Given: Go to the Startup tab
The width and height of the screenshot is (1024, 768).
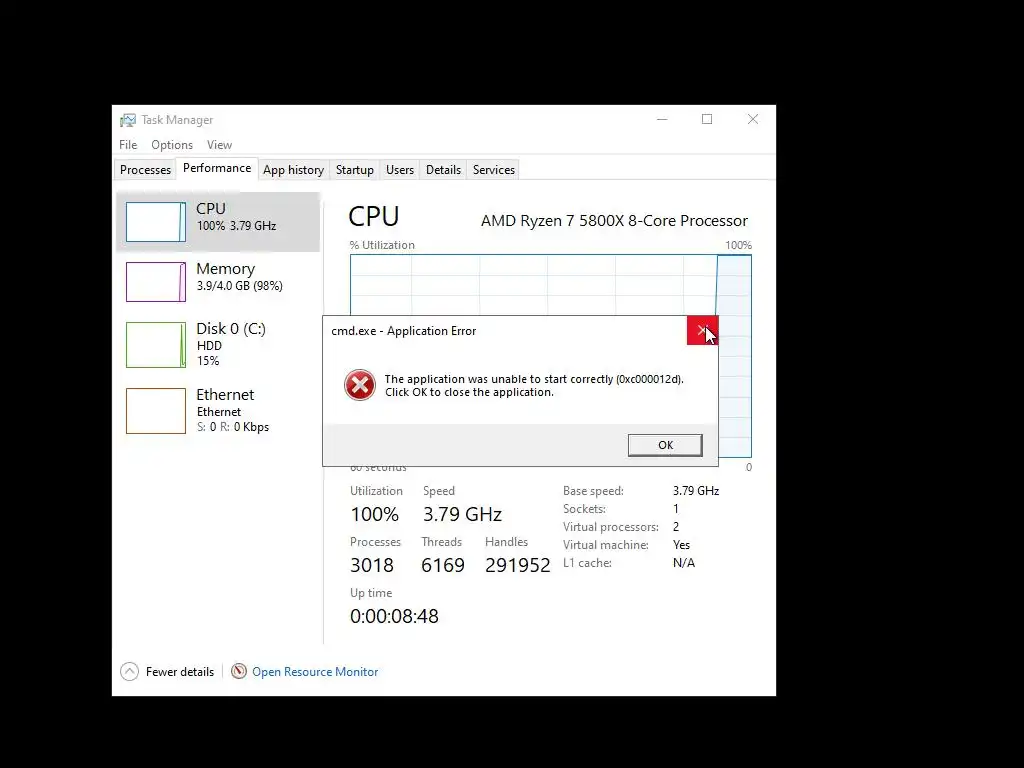Looking at the screenshot, I should point(355,170).
